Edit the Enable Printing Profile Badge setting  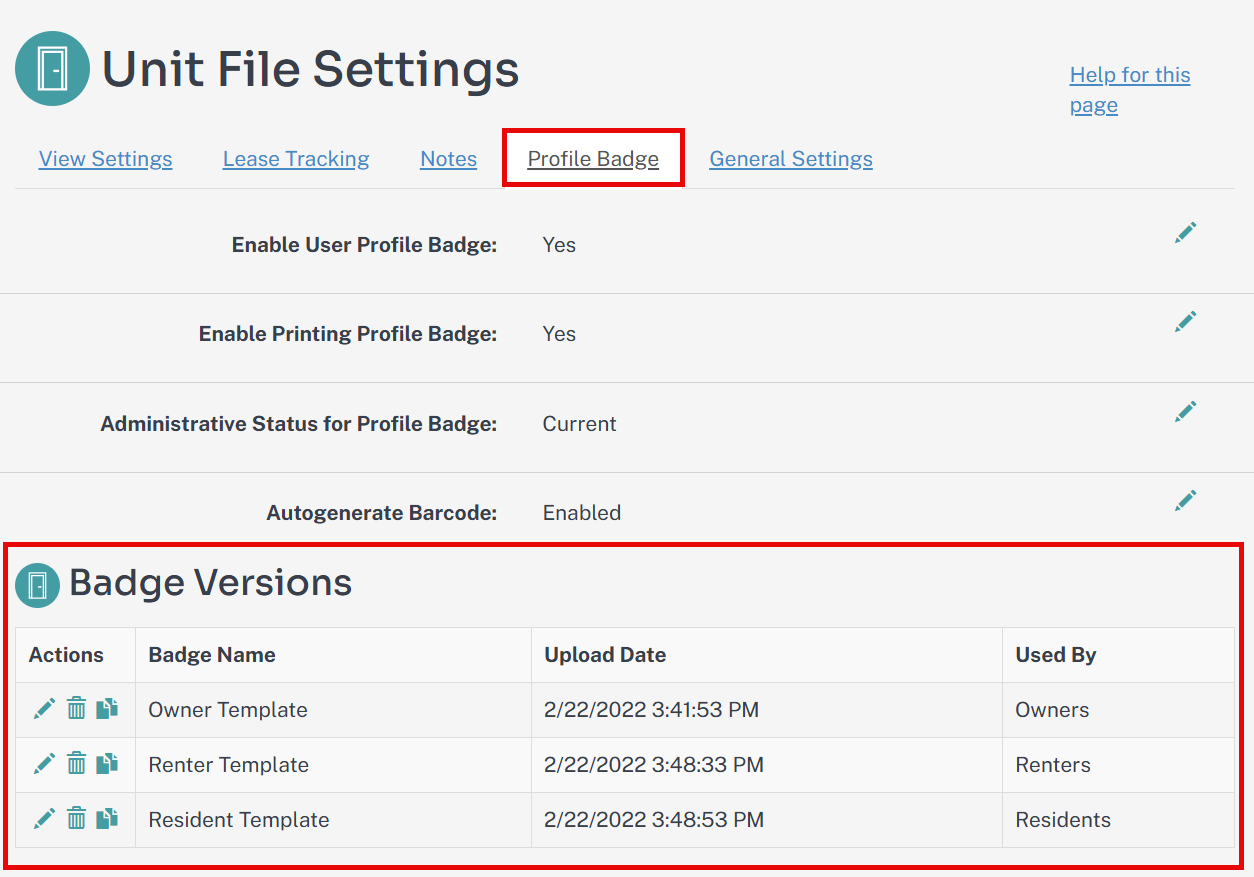1185,321
